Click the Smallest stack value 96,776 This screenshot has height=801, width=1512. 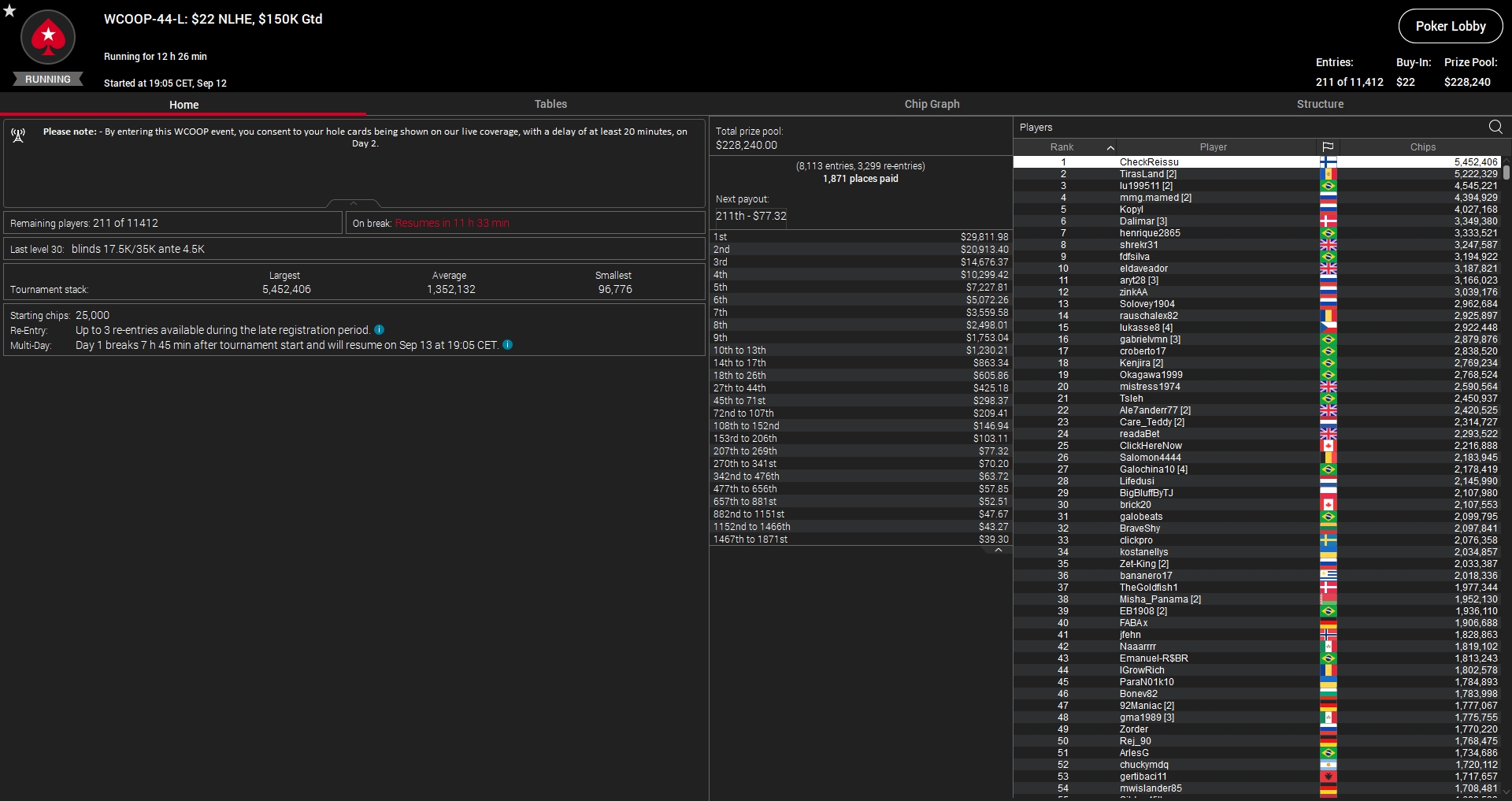[x=615, y=290]
